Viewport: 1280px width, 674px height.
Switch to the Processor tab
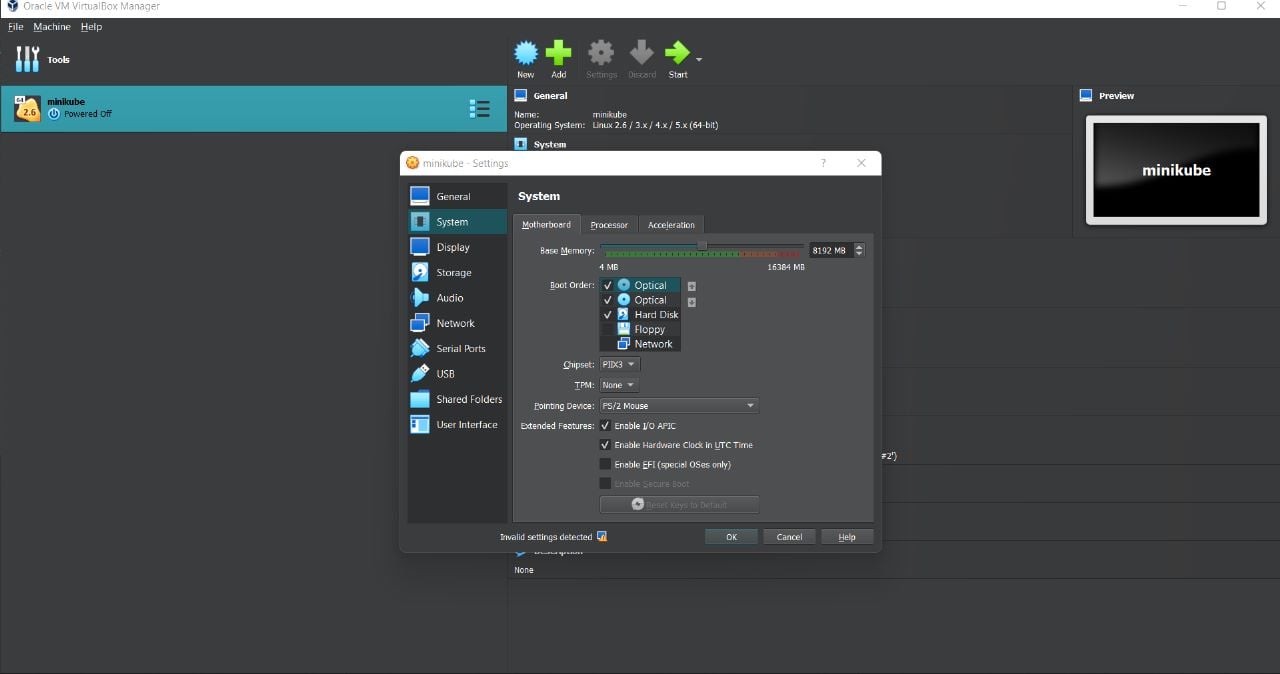609,225
